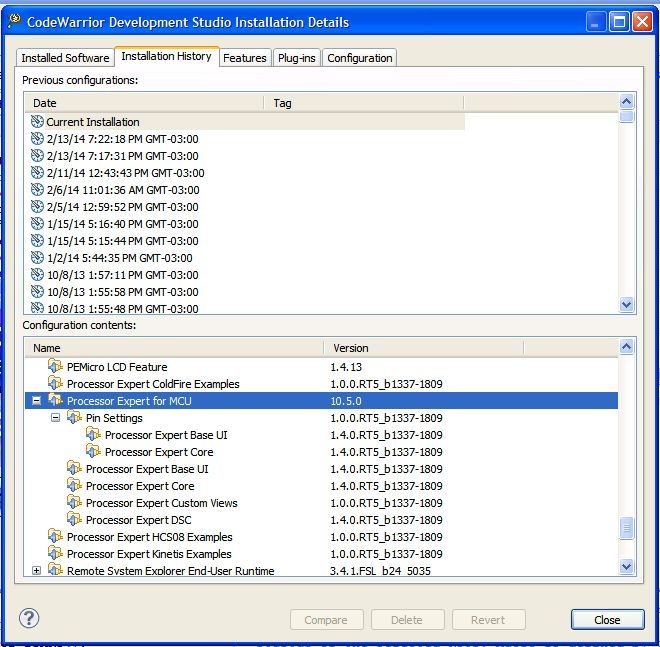Image resolution: width=660 pixels, height=647 pixels.
Task: Collapse the Pin Settings tree node
Action: tap(56, 418)
